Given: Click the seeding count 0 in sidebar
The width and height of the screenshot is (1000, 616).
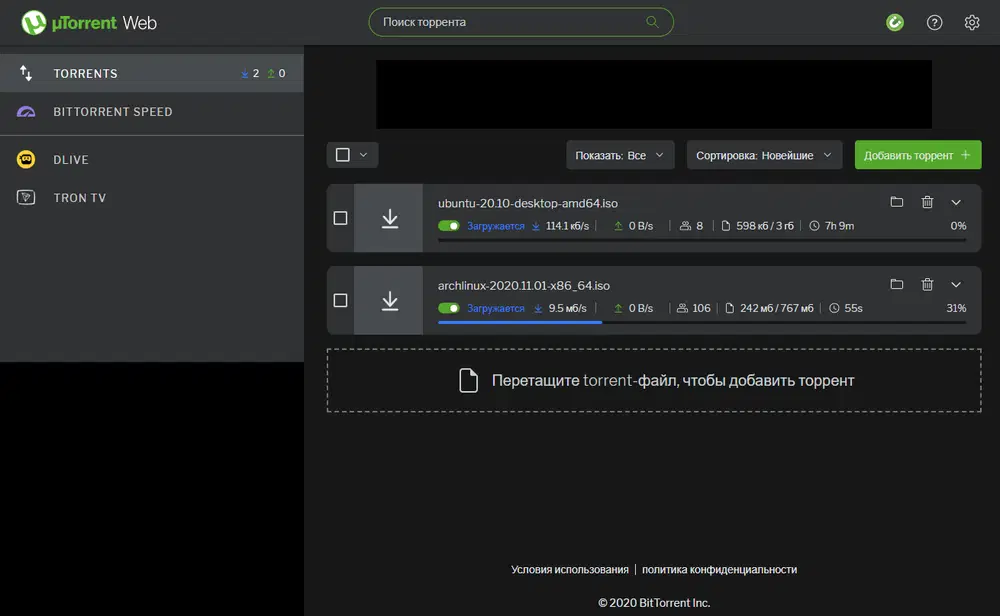Looking at the screenshot, I should coord(282,73).
